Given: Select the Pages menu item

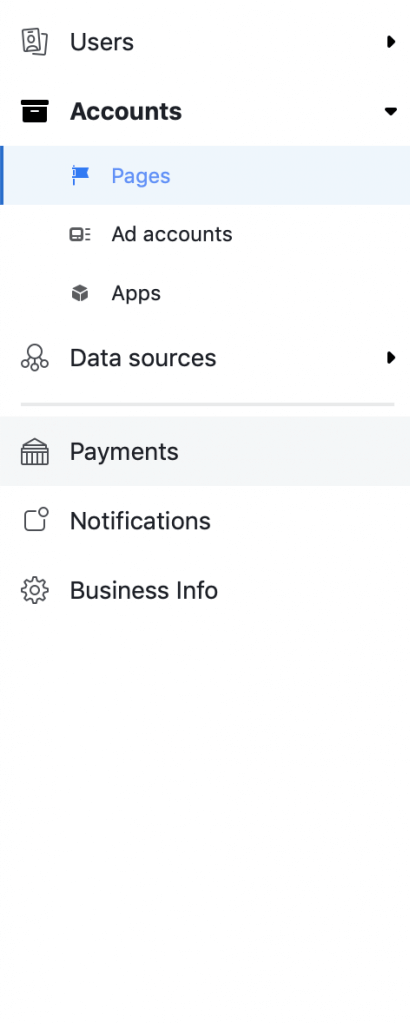Looking at the screenshot, I should [205, 176].
